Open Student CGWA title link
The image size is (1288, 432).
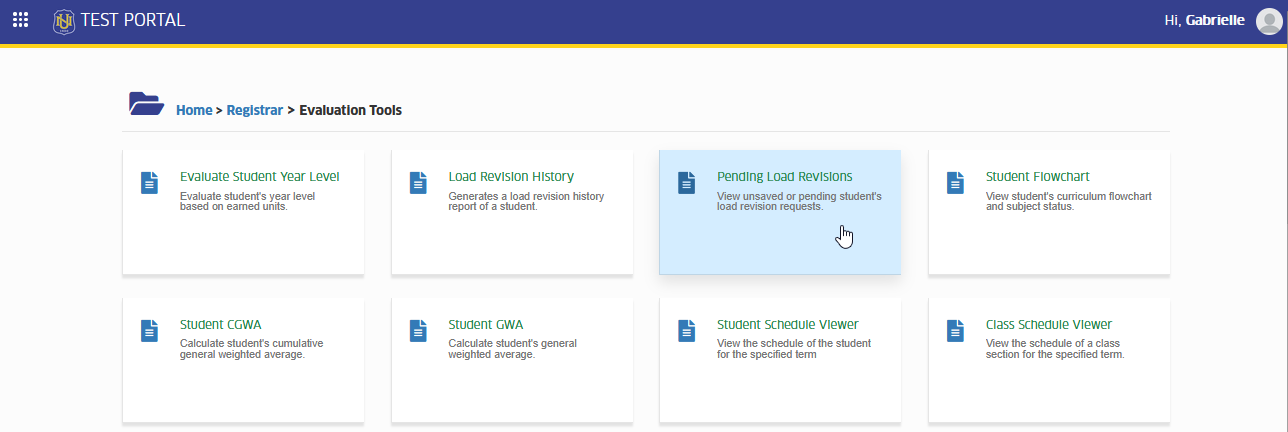(219, 325)
